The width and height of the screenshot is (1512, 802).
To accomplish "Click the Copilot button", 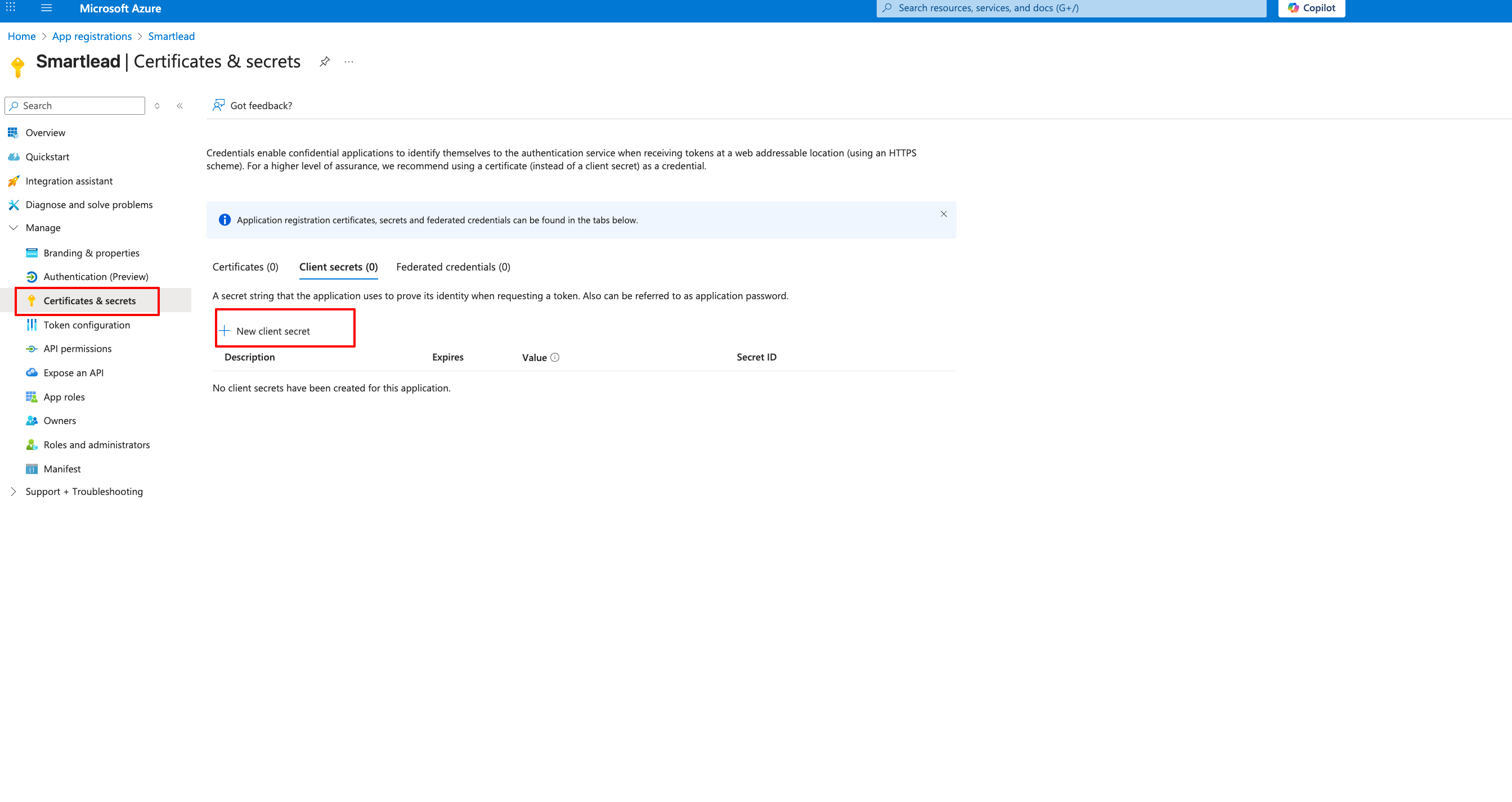I will pyautogui.click(x=1311, y=8).
